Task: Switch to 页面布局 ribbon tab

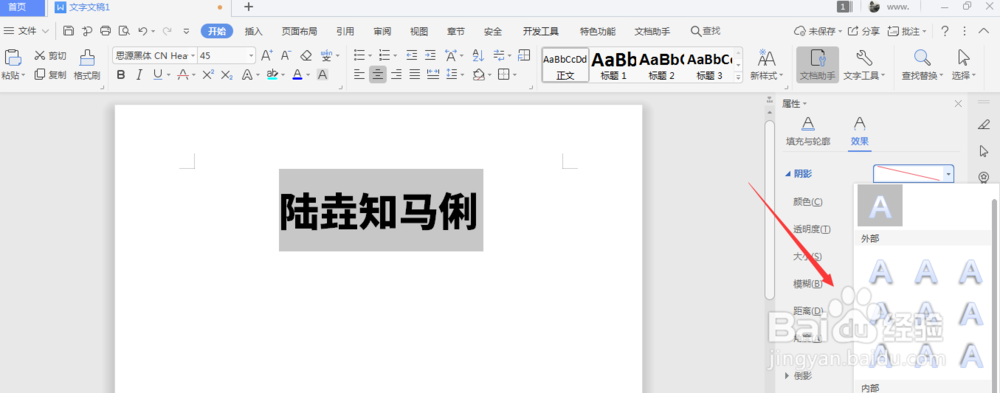Action: coord(300,31)
